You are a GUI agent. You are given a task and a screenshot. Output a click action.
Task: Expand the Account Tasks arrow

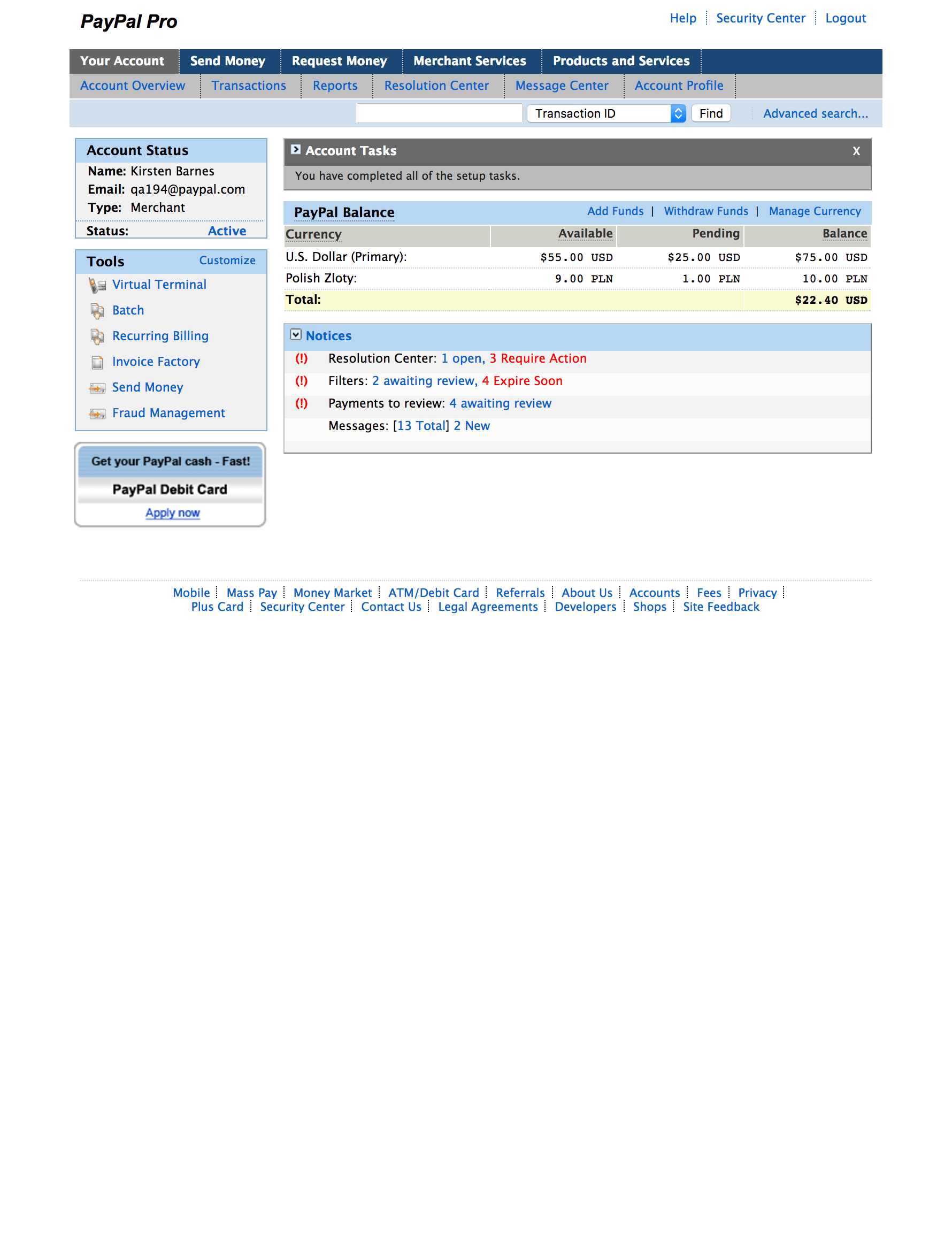(x=296, y=150)
